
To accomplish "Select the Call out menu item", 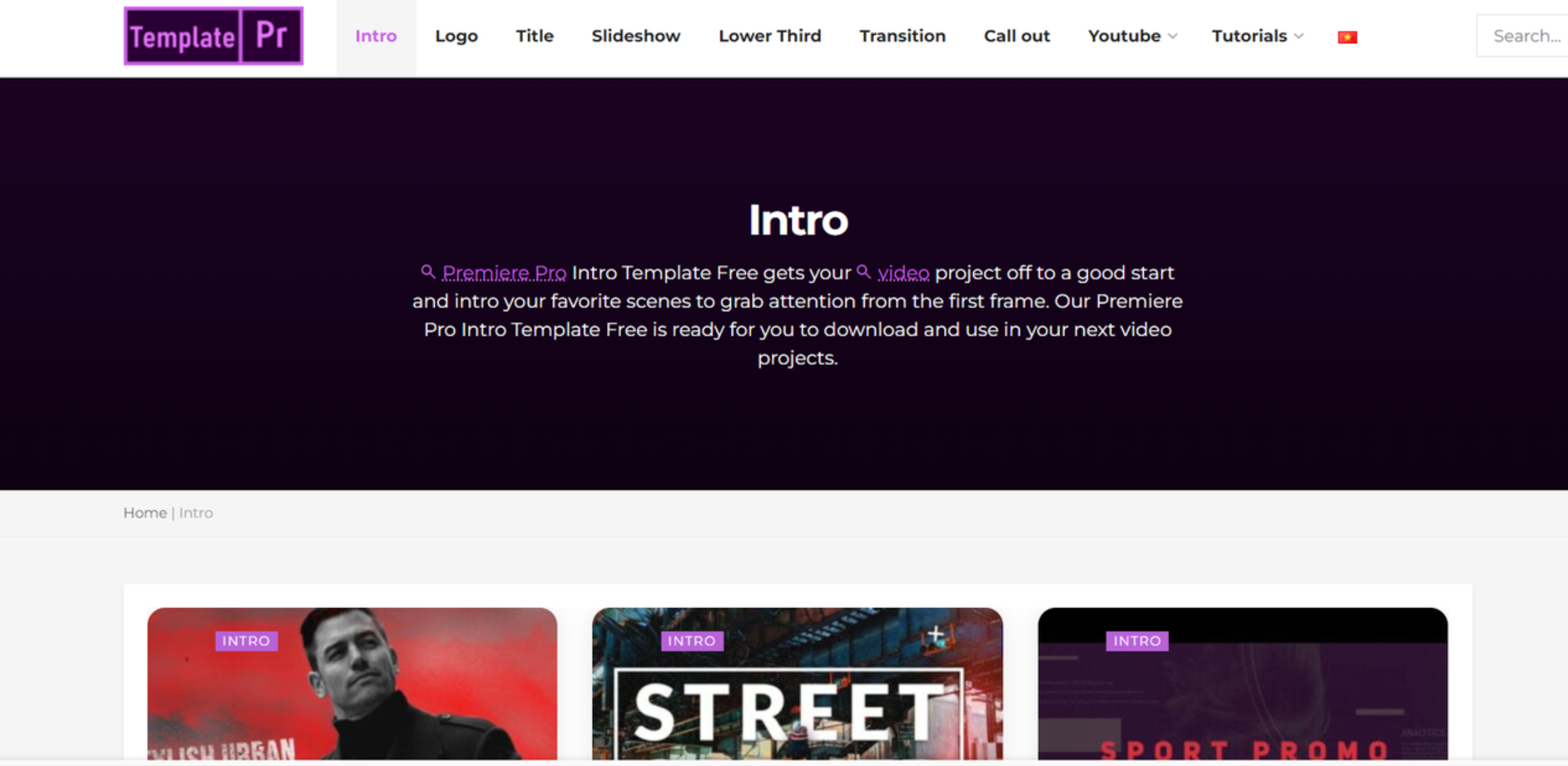I will [1016, 36].
